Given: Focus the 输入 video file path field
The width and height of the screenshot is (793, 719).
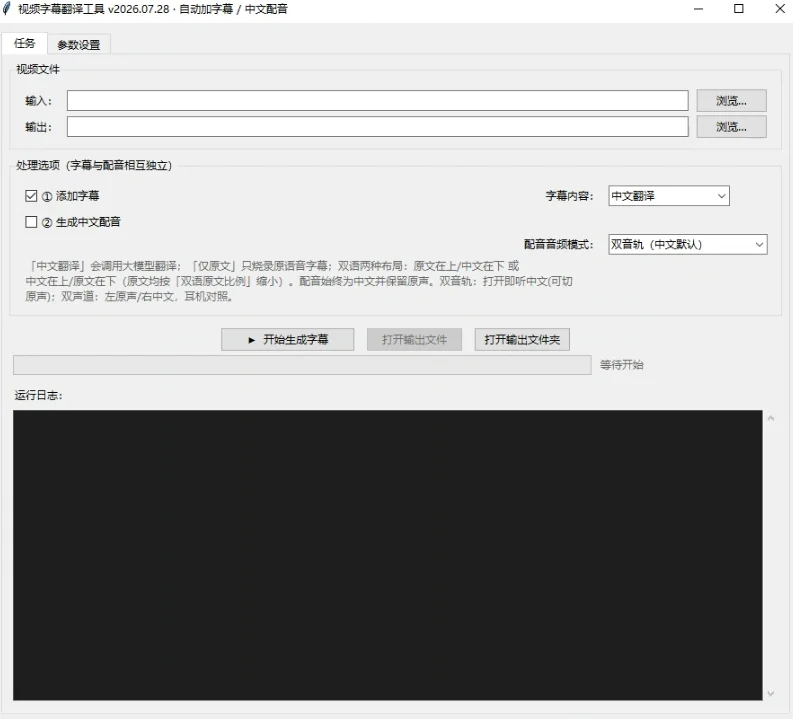Looking at the screenshot, I should pyautogui.click(x=377, y=101).
